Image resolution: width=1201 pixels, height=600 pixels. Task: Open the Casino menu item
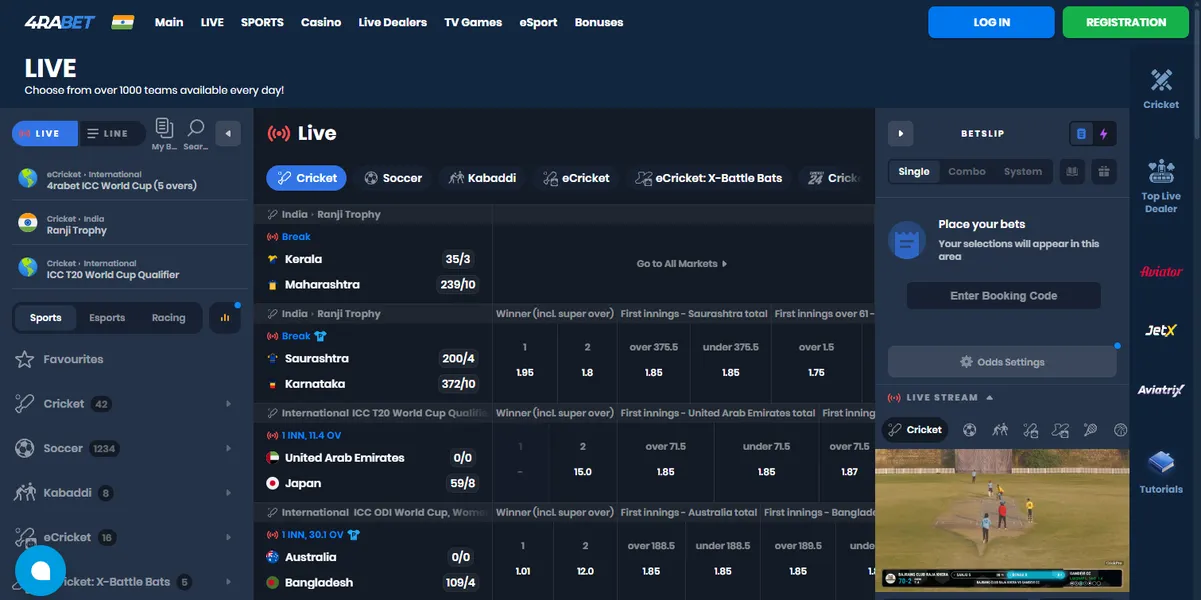(321, 21)
